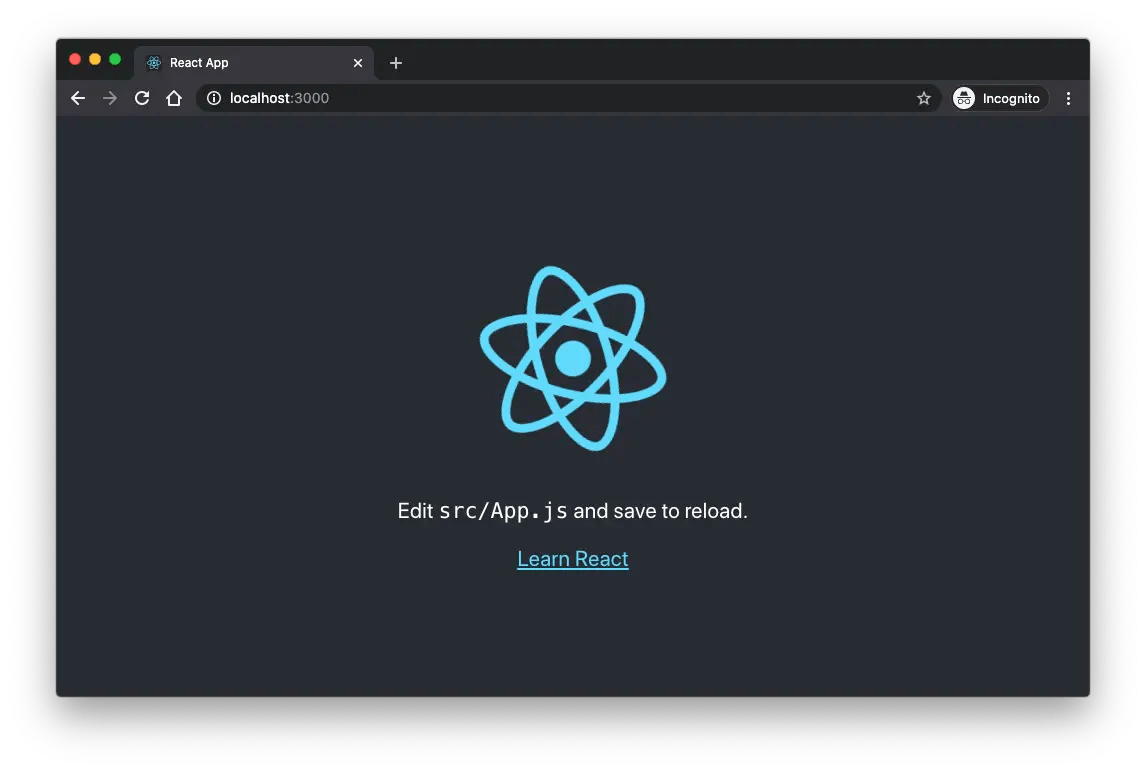Click the browser back navigation arrow
The height and width of the screenshot is (771, 1146).
point(77,98)
